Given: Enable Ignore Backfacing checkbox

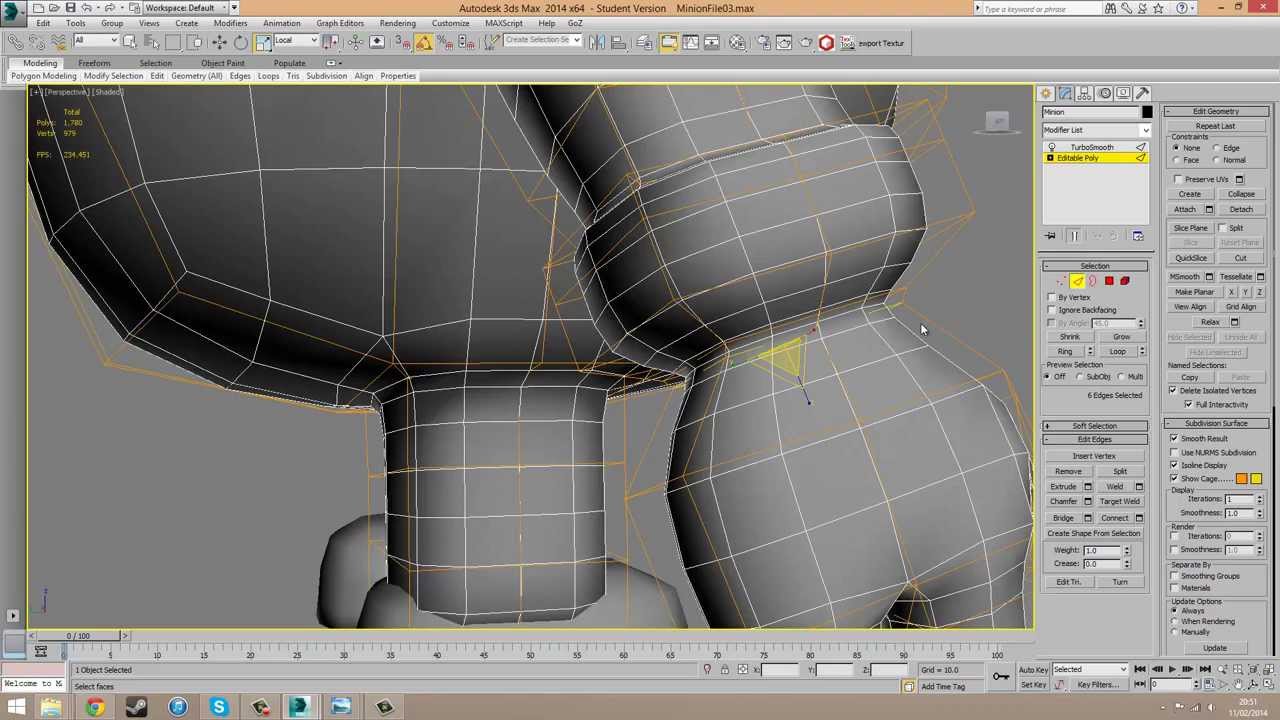Looking at the screenshot, I should coord(1052,310).
